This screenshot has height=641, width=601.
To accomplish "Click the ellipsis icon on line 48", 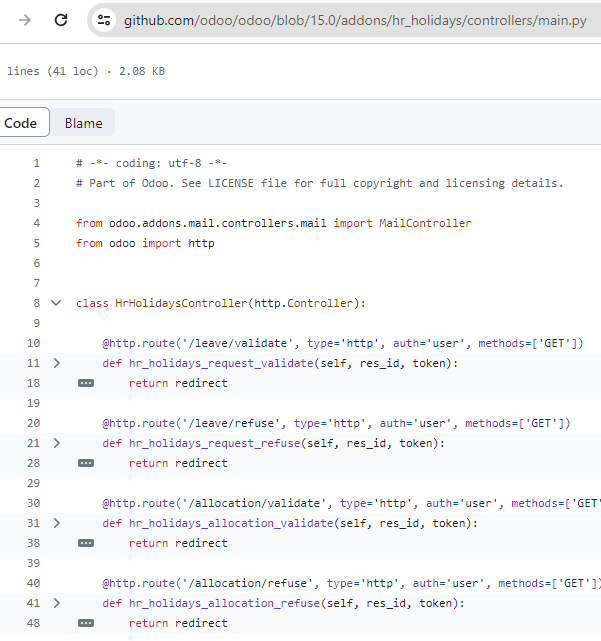I will click(86, 623).
